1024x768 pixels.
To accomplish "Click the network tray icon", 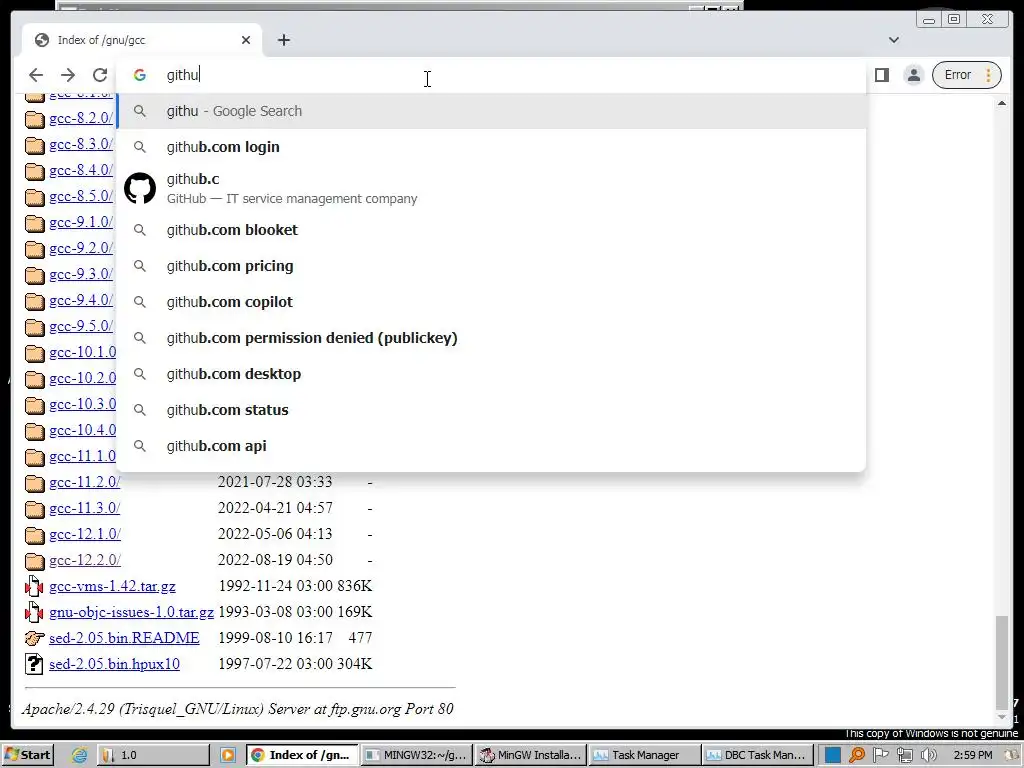I will [x=904, y=755].
